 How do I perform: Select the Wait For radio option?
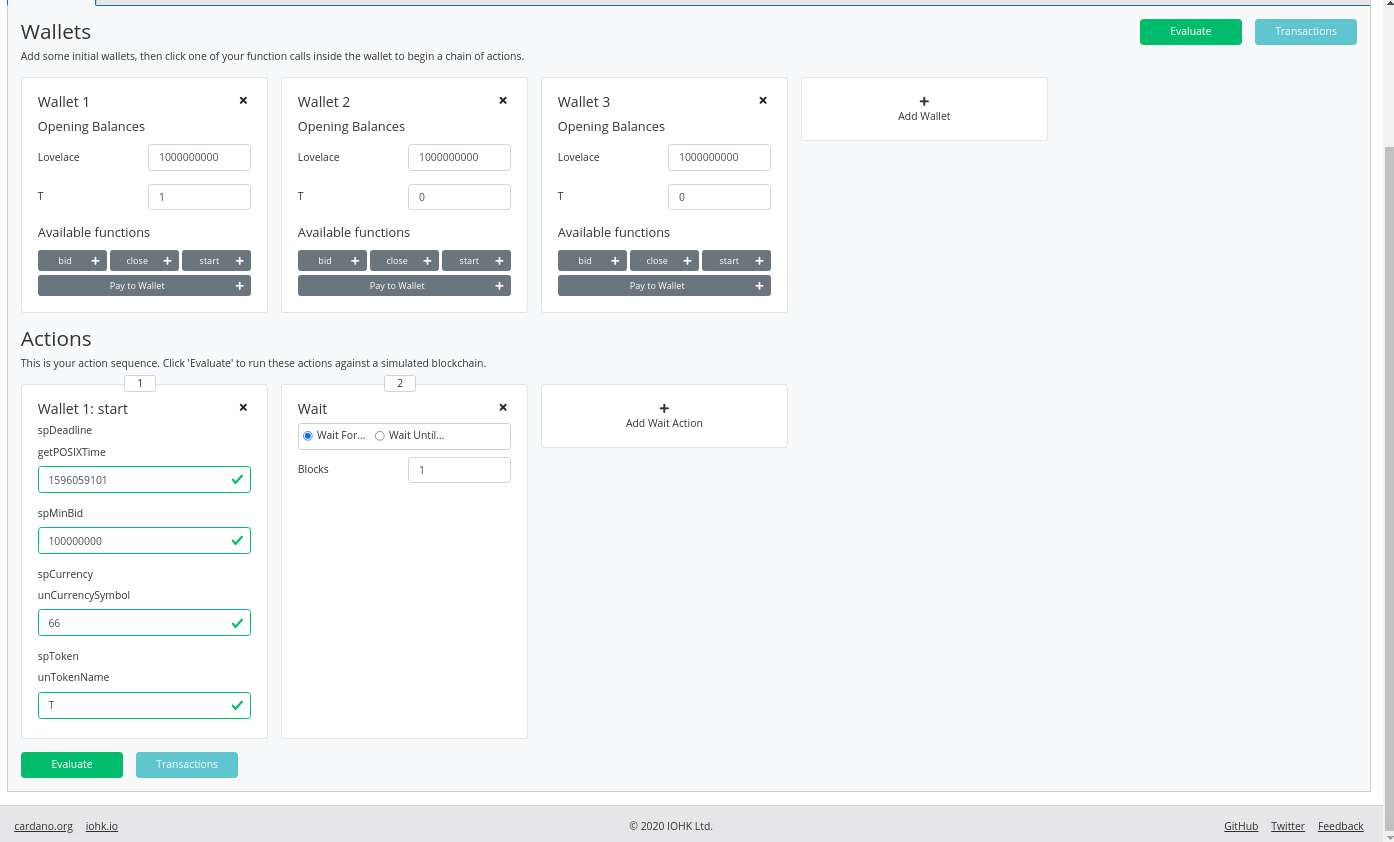coord(308,436)
